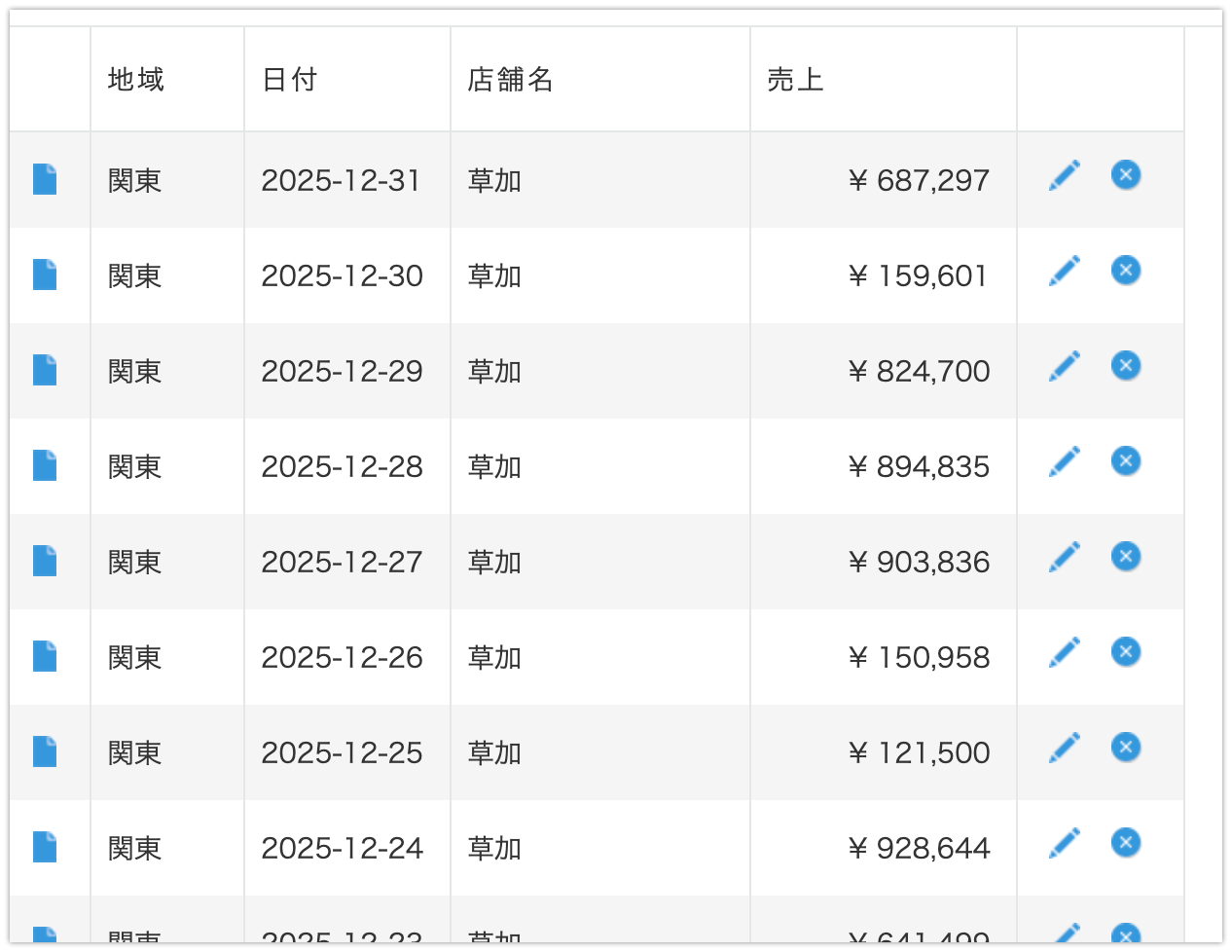Screen dimensions: 1232x952
Task: Delete the ¥894,835 record
Action: pyautogui.click(x=1126, y=461)
